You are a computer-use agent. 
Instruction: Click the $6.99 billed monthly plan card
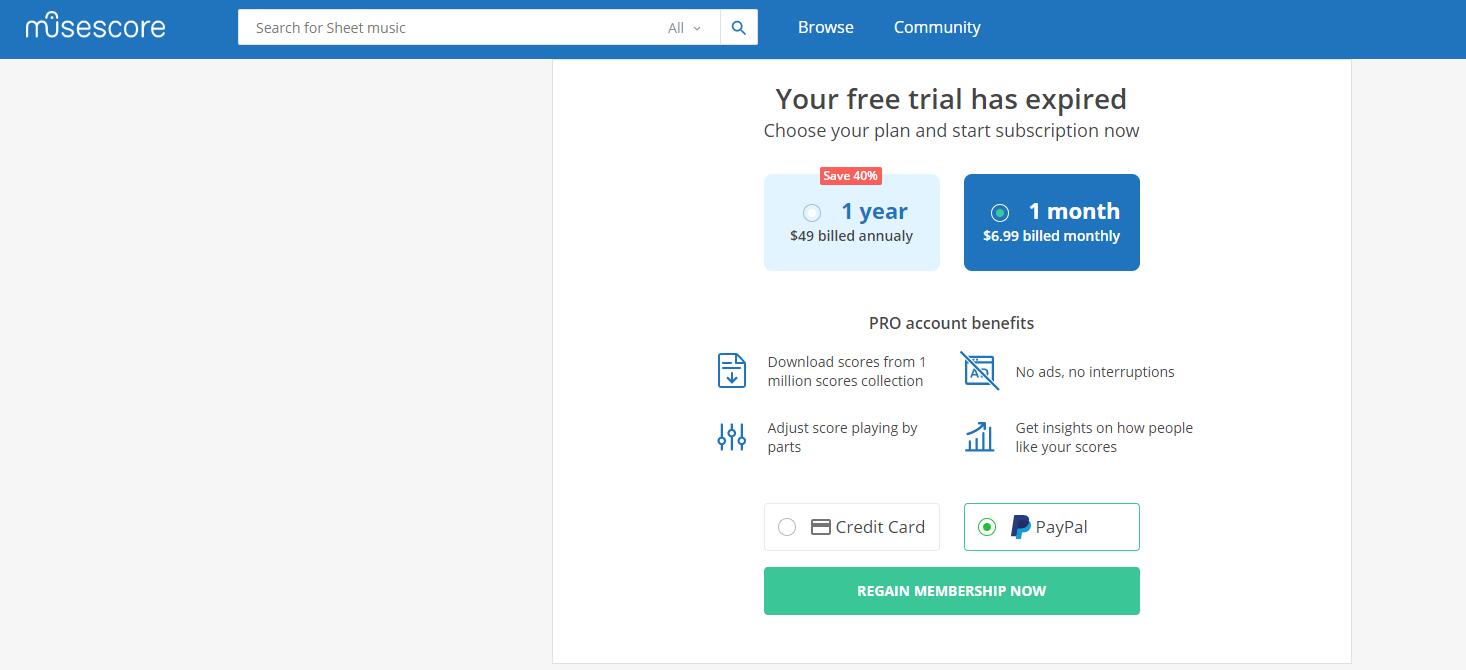point(1052,222)
